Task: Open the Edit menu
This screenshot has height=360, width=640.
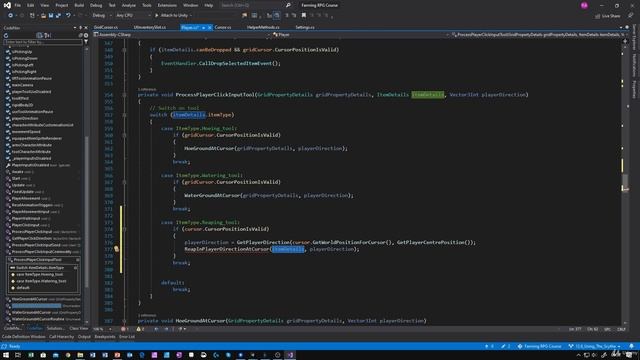Action: tap(31, 5)
